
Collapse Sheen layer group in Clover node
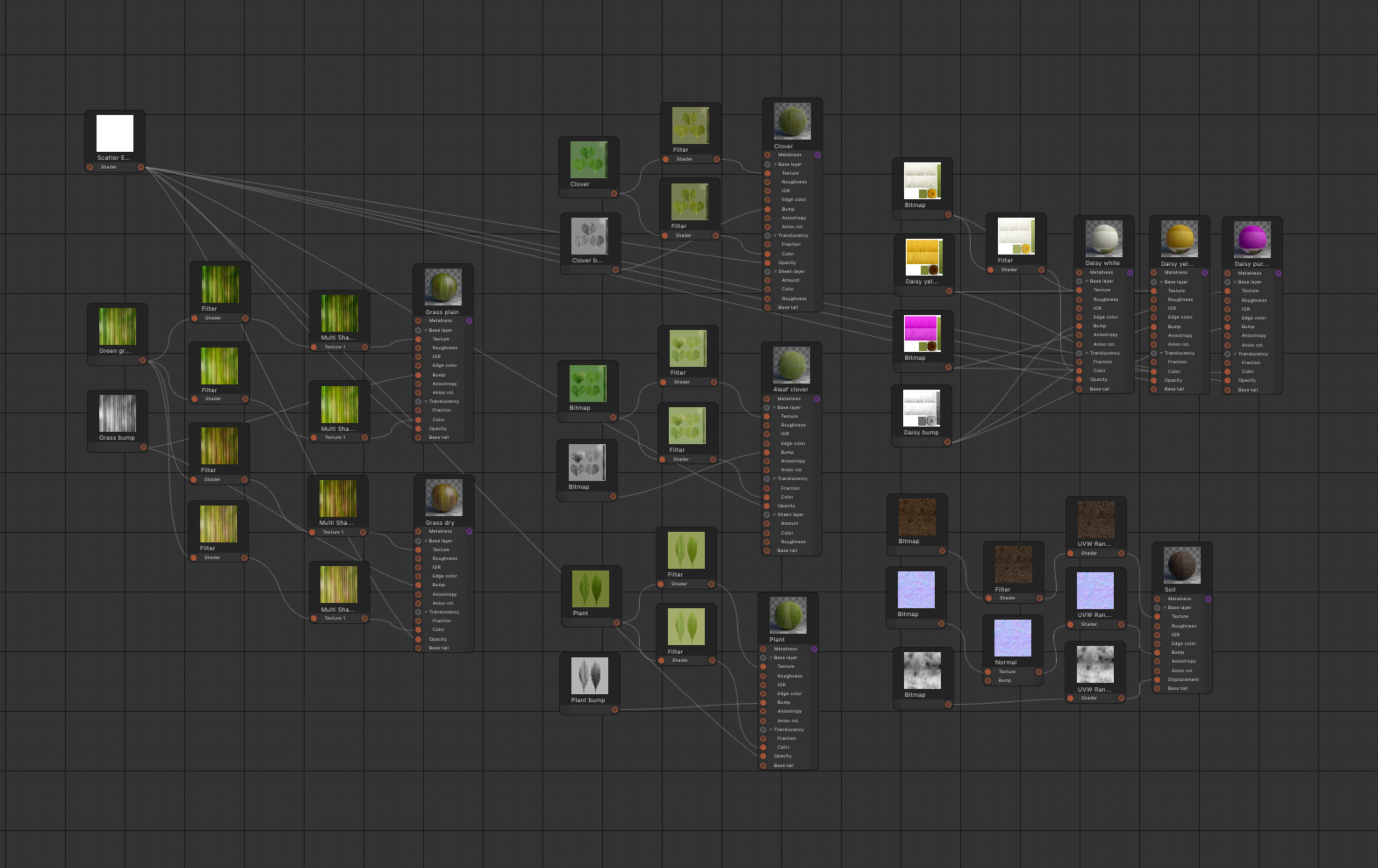tap(775, 272)
